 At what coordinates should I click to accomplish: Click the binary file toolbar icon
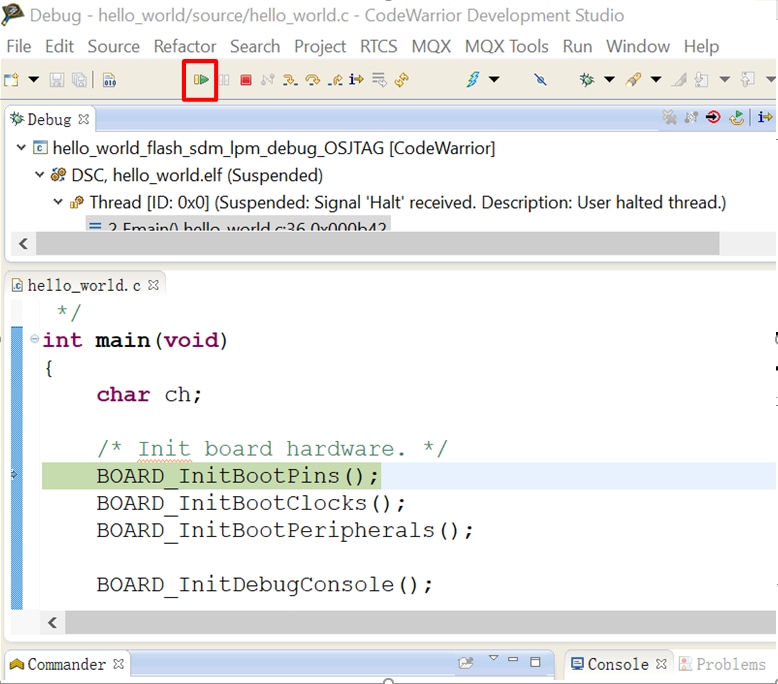[109, 80]
